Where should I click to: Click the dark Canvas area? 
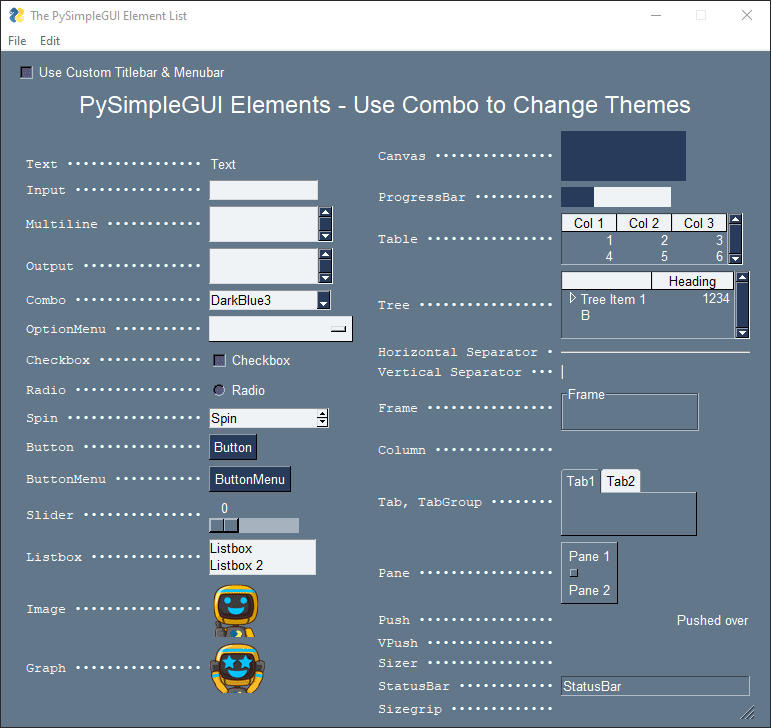click(x=623, y=156)
